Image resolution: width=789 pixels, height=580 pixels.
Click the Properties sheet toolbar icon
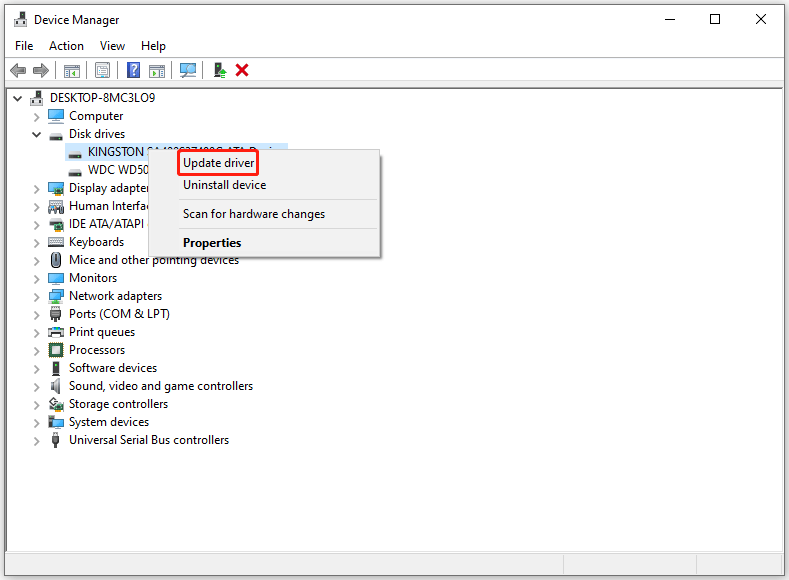(x=103, y=70)
